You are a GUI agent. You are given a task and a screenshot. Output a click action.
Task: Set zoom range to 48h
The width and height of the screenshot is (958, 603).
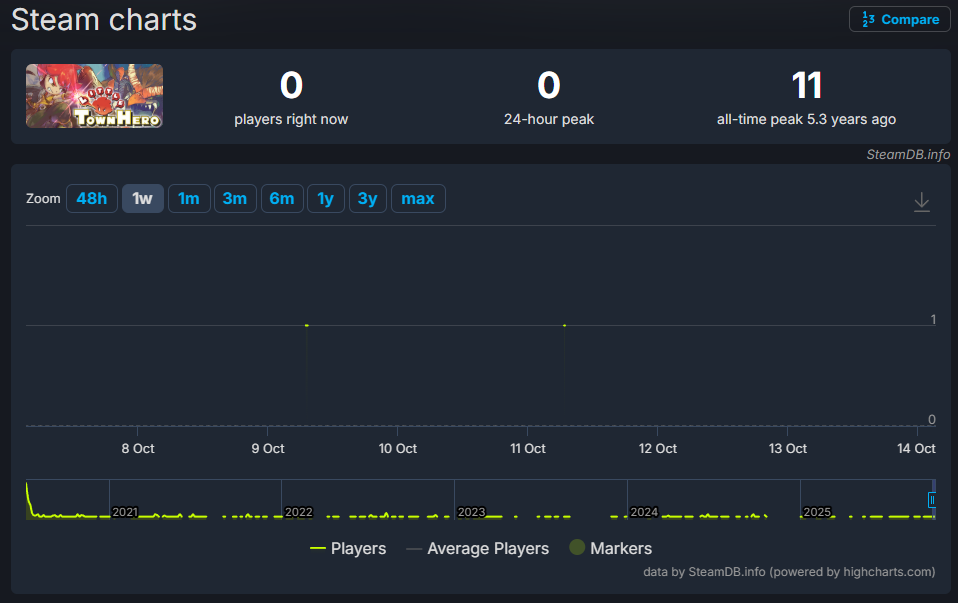tap(92, 199)
